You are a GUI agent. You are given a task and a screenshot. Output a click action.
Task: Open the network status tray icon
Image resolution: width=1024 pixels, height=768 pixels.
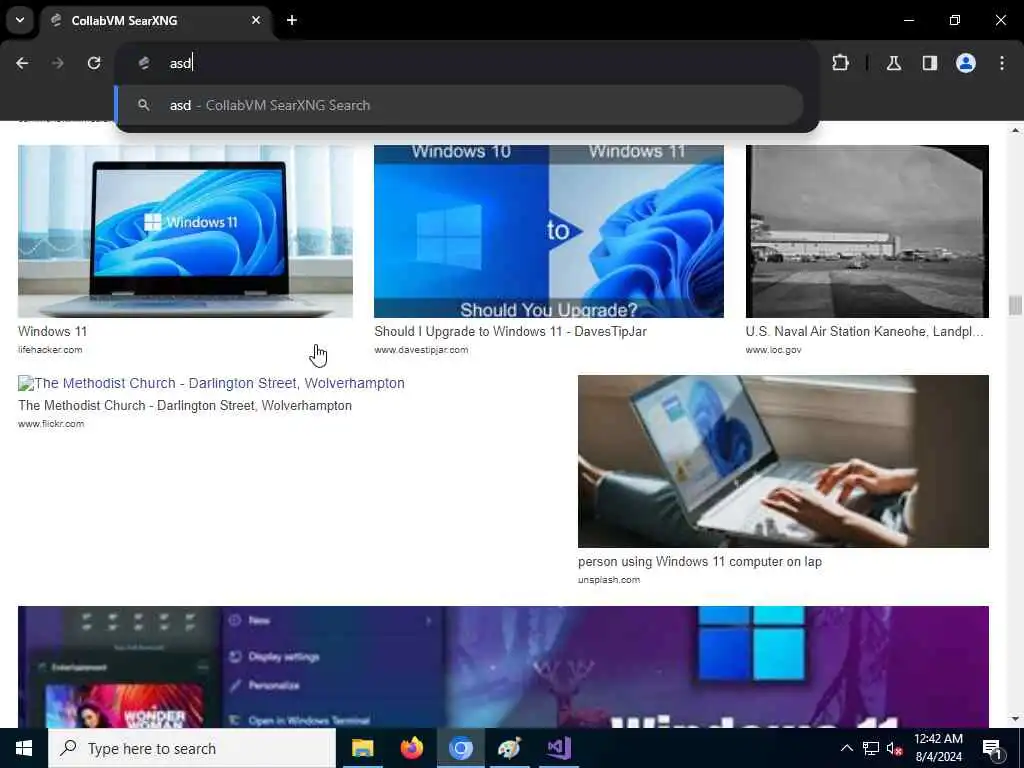871,748
